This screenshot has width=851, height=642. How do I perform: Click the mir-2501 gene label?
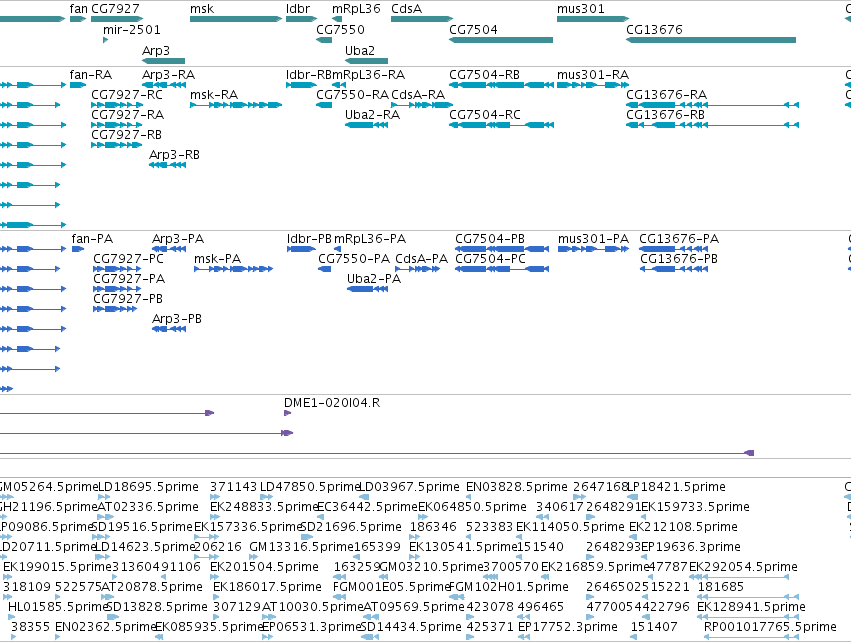[132, 30]
